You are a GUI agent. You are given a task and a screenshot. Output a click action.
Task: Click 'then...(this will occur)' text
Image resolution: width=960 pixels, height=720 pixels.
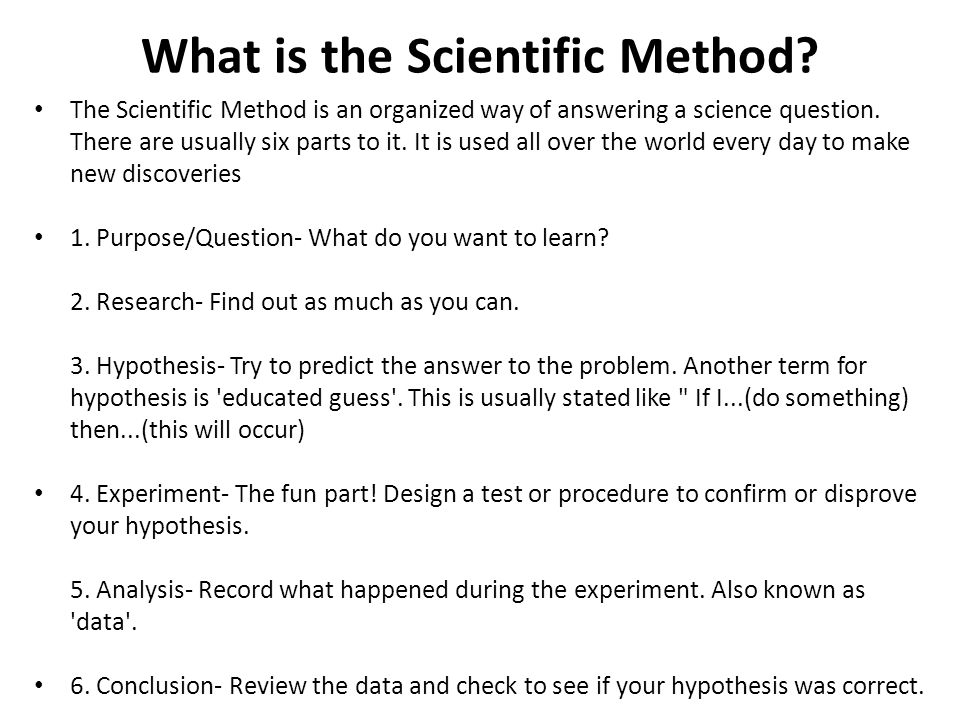pos(187,430)
